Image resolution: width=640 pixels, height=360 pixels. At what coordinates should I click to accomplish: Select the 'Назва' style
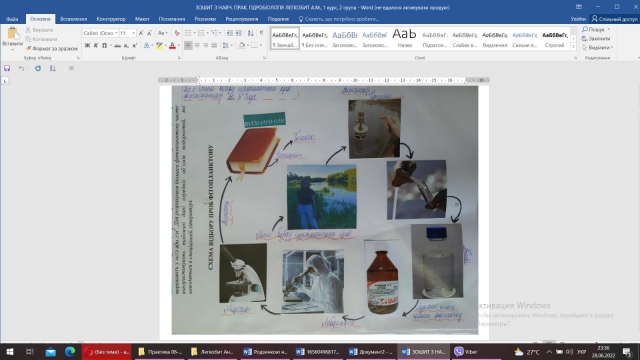[404, 39]
